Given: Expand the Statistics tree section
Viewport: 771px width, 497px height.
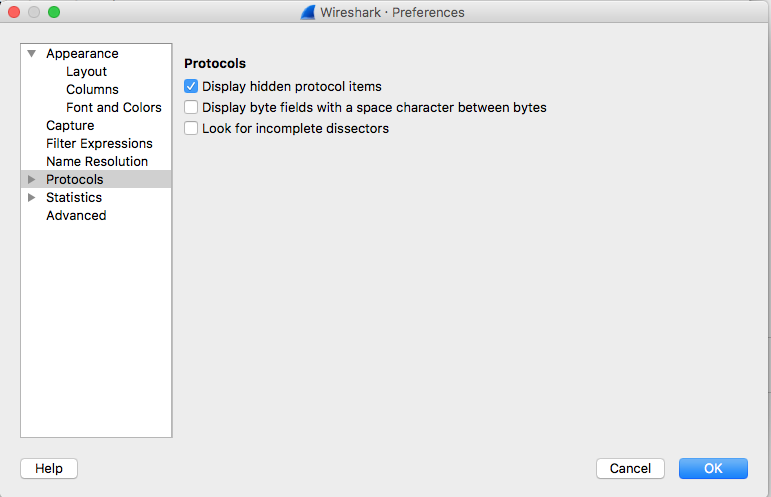Looking at the screenshot, I should [32, 198].
